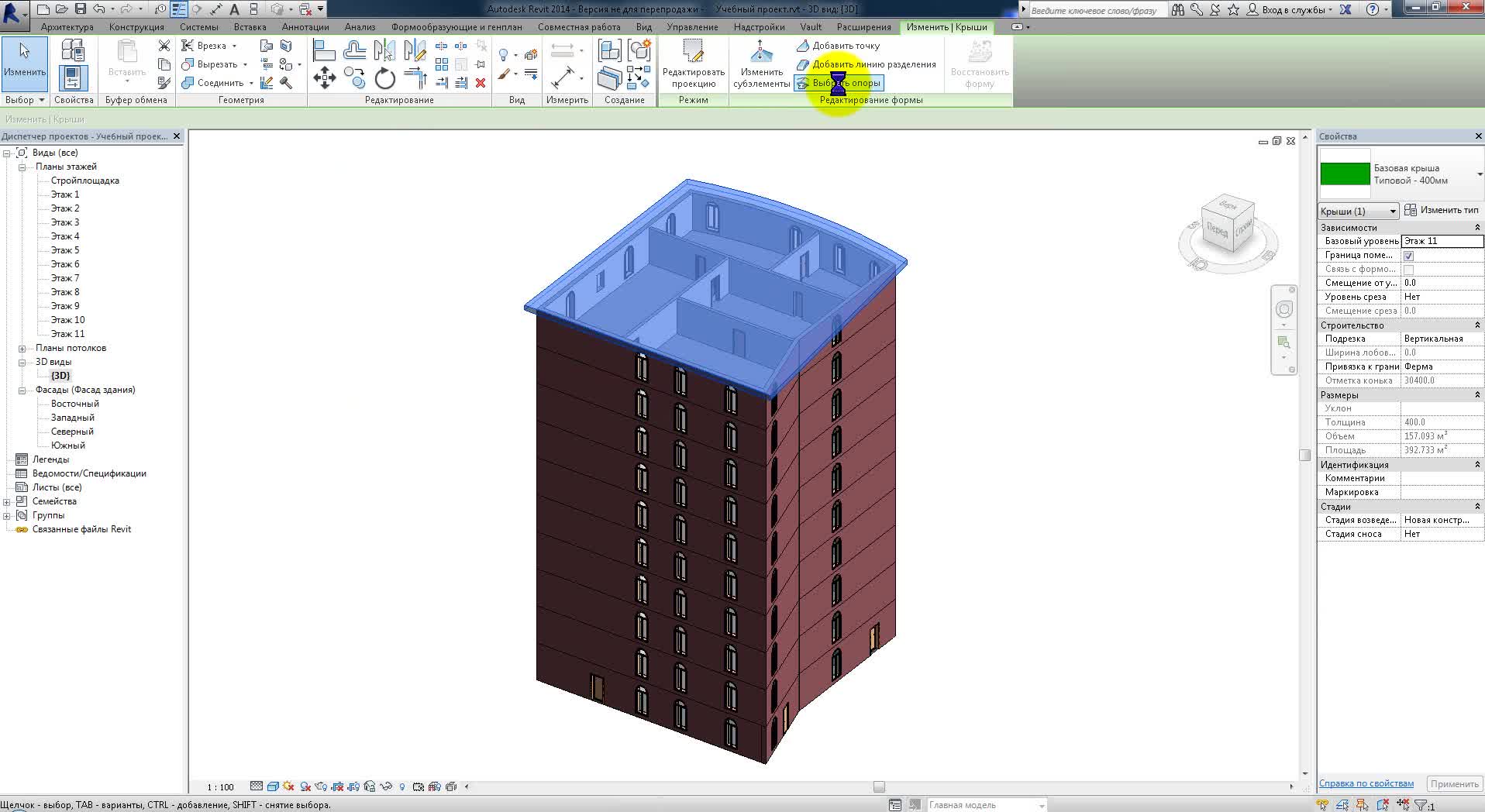
Task: Collapse the Размеры properties section
Action: click(1477, 394)
